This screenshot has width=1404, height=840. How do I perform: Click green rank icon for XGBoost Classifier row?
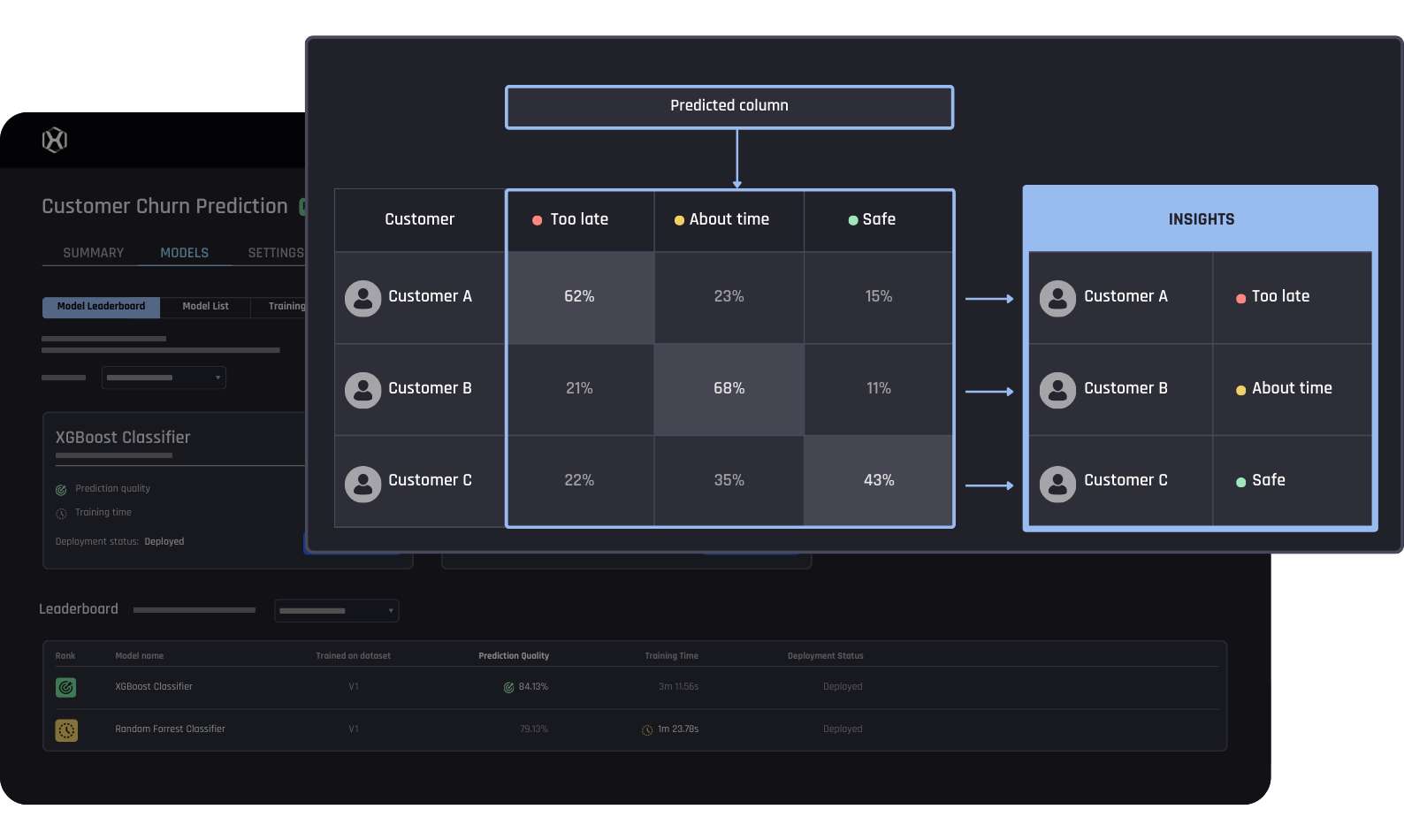(x=66, y=687)
